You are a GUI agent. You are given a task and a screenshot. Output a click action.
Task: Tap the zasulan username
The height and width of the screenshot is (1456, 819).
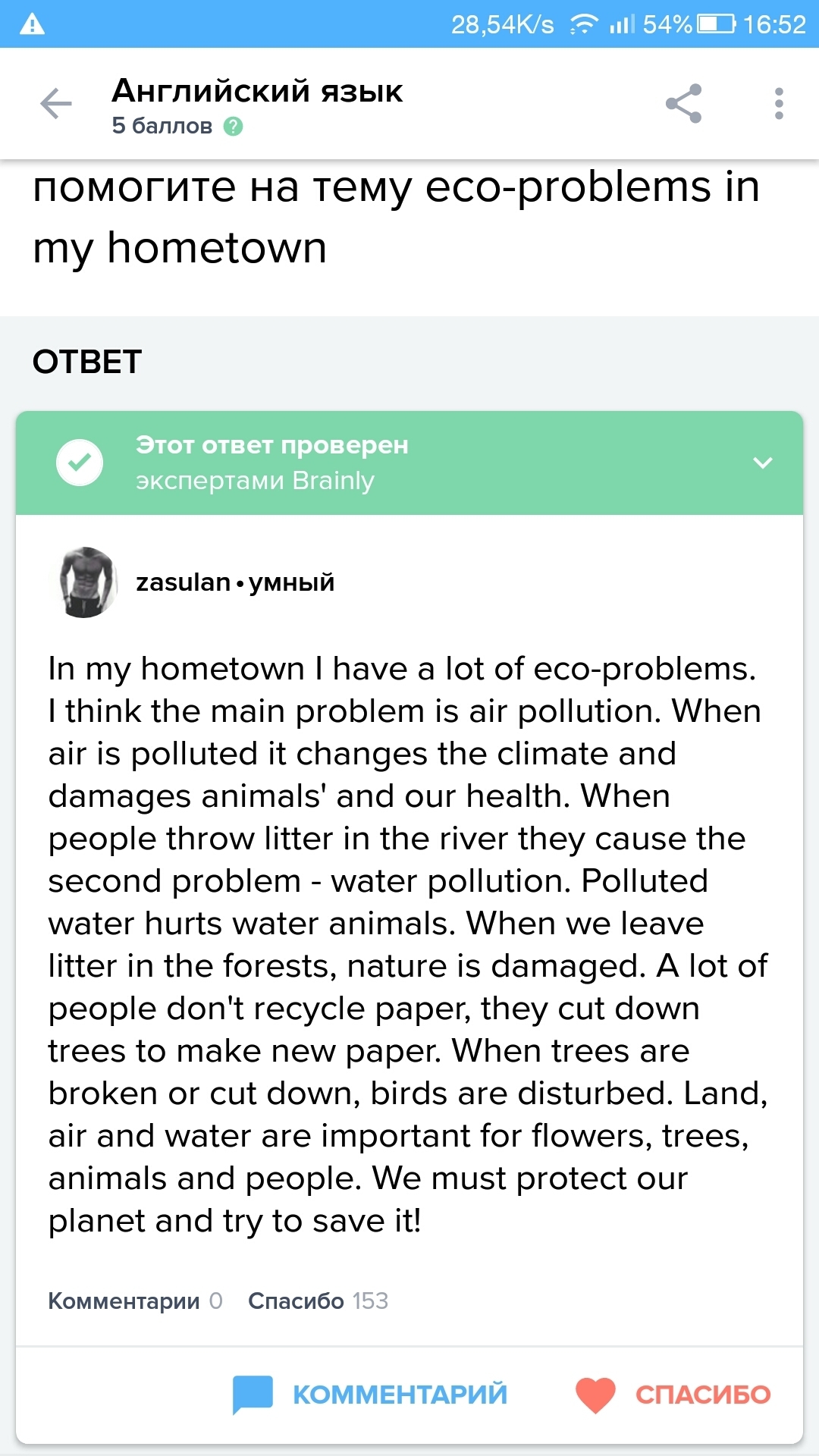183,582
